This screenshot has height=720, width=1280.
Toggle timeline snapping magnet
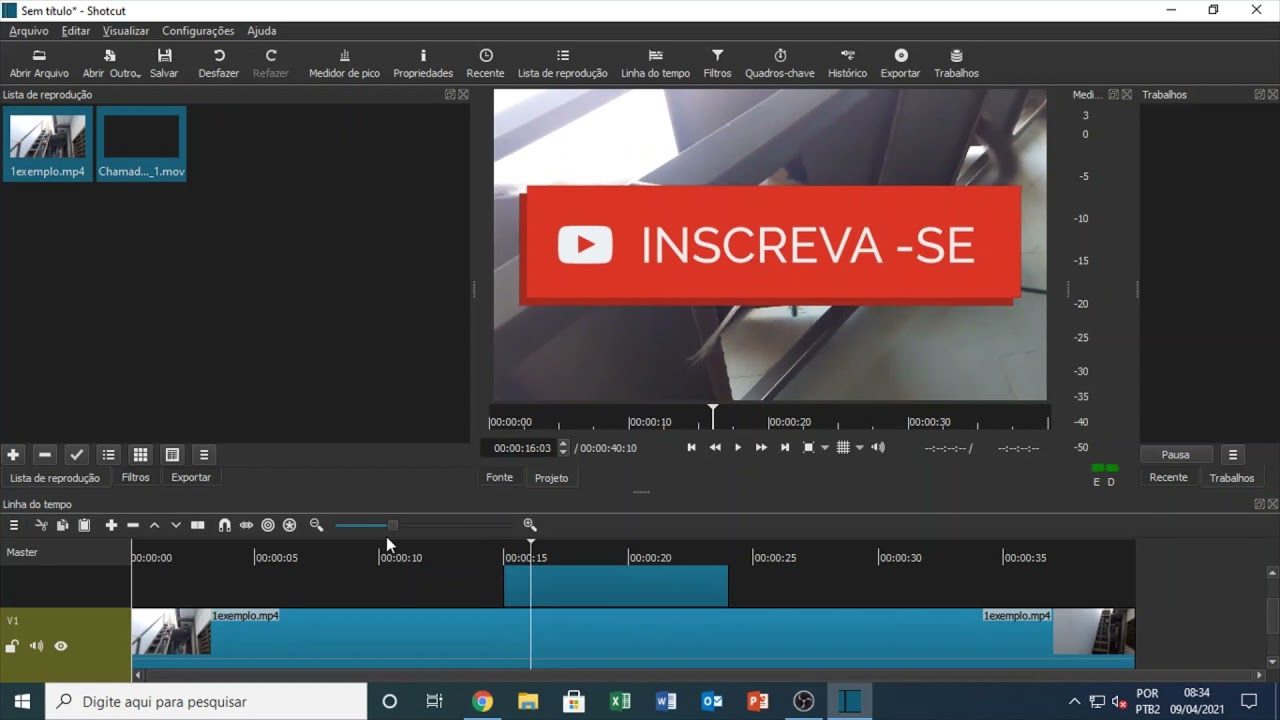point(224,525)
